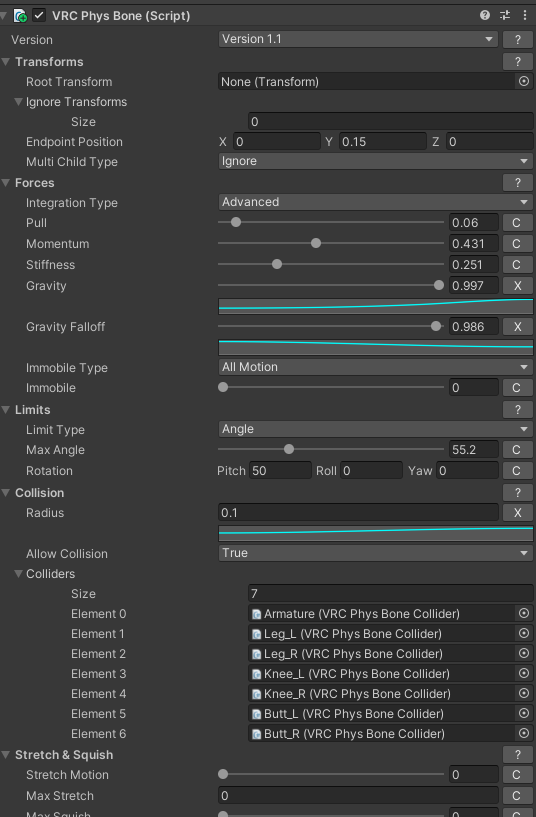Click the Transforms section help button
Screen dimensions: 536x817
pos(517,61)
